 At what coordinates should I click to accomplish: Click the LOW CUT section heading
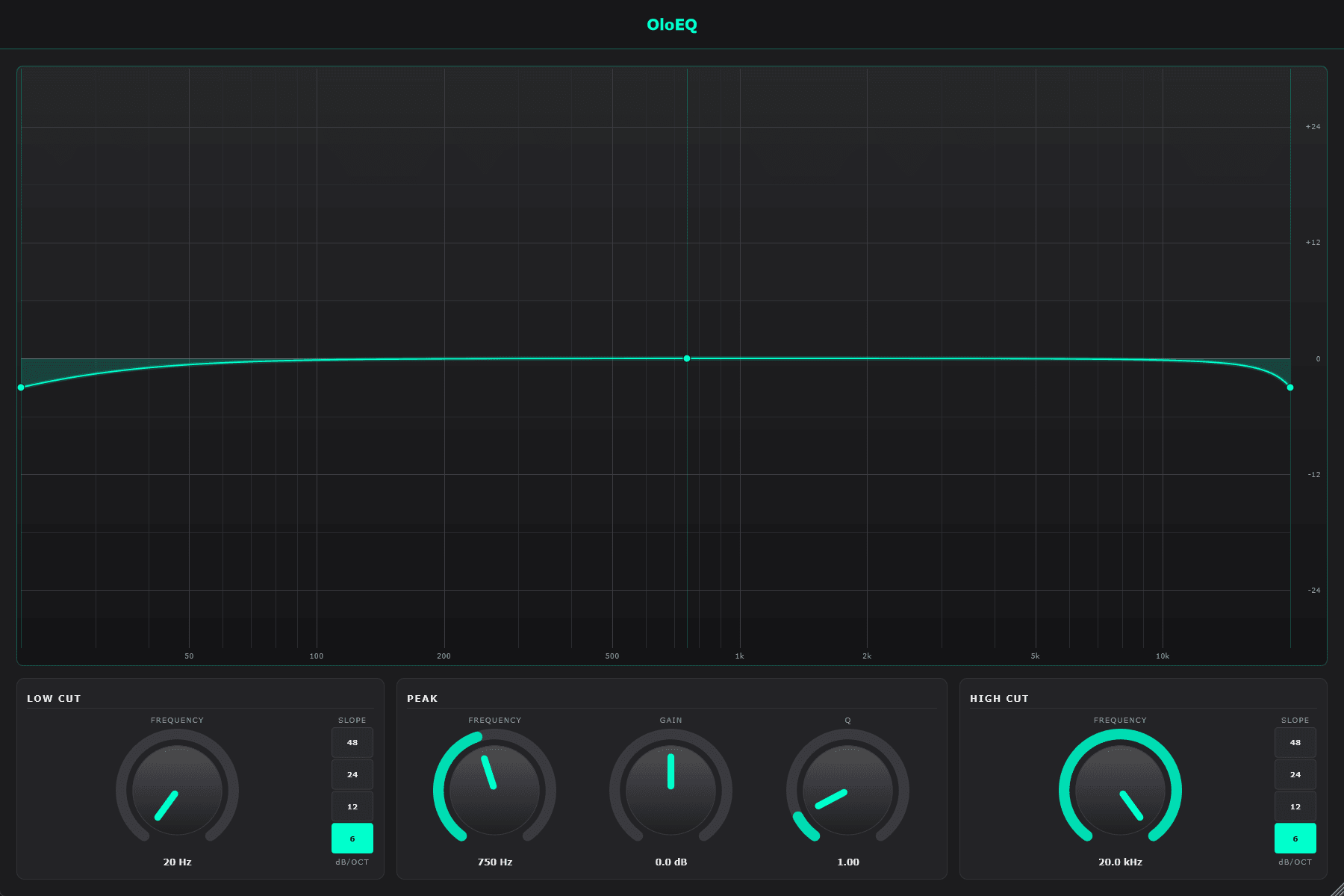pos(54,699)
